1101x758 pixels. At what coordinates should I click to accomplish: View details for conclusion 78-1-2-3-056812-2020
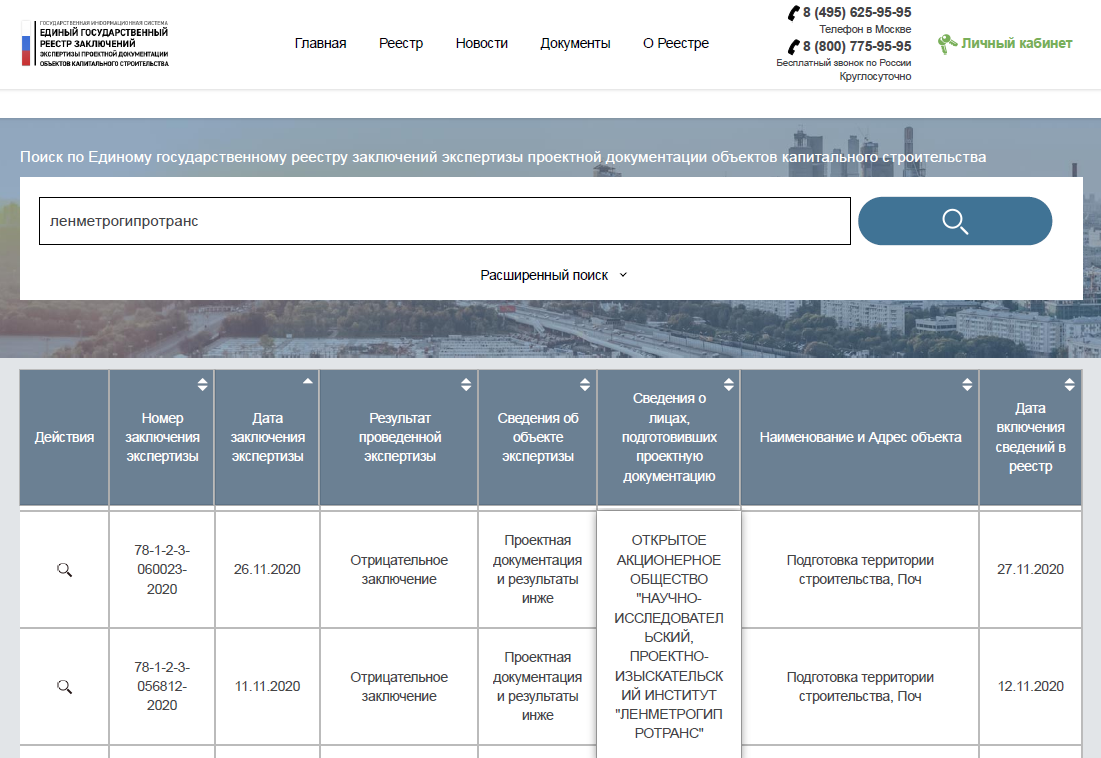(x=64, y=687)
